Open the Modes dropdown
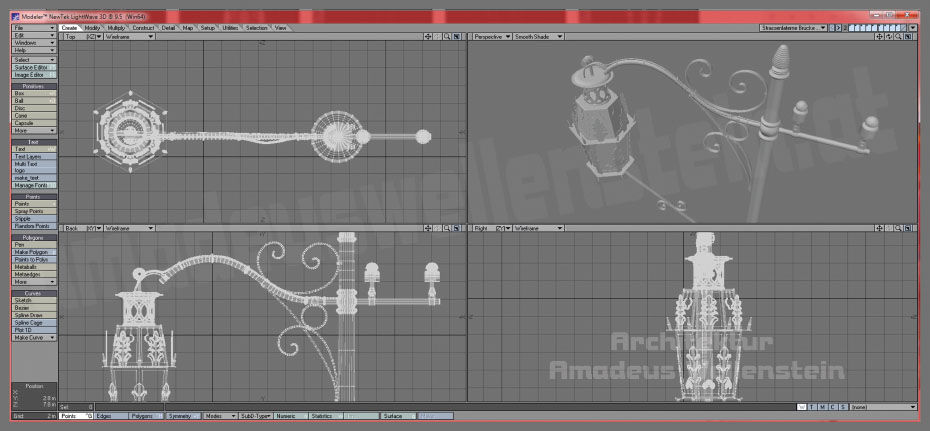Viewport: 930px width, 431px height. coord(219,416)
